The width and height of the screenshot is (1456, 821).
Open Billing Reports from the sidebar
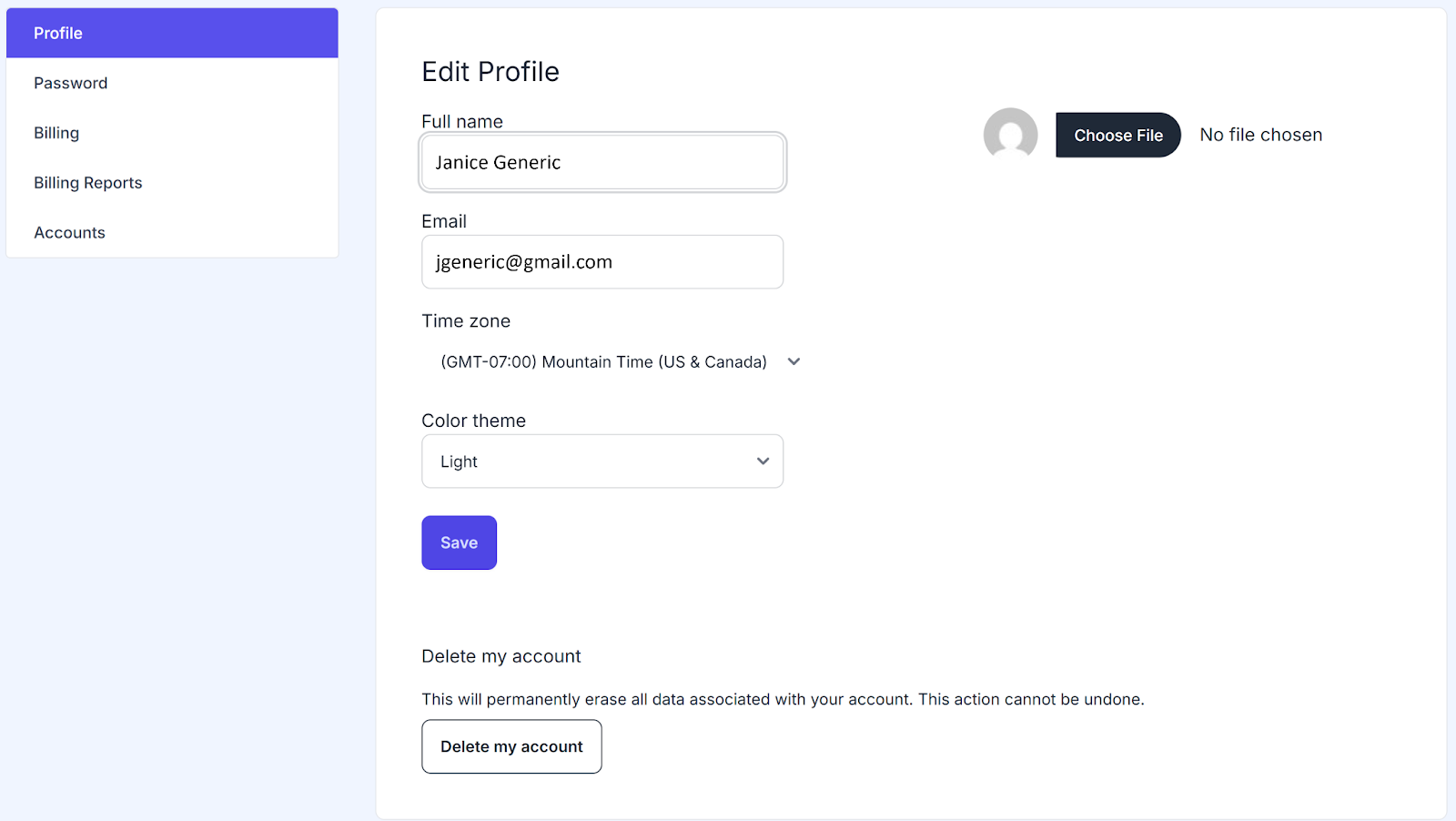(88, 183)
